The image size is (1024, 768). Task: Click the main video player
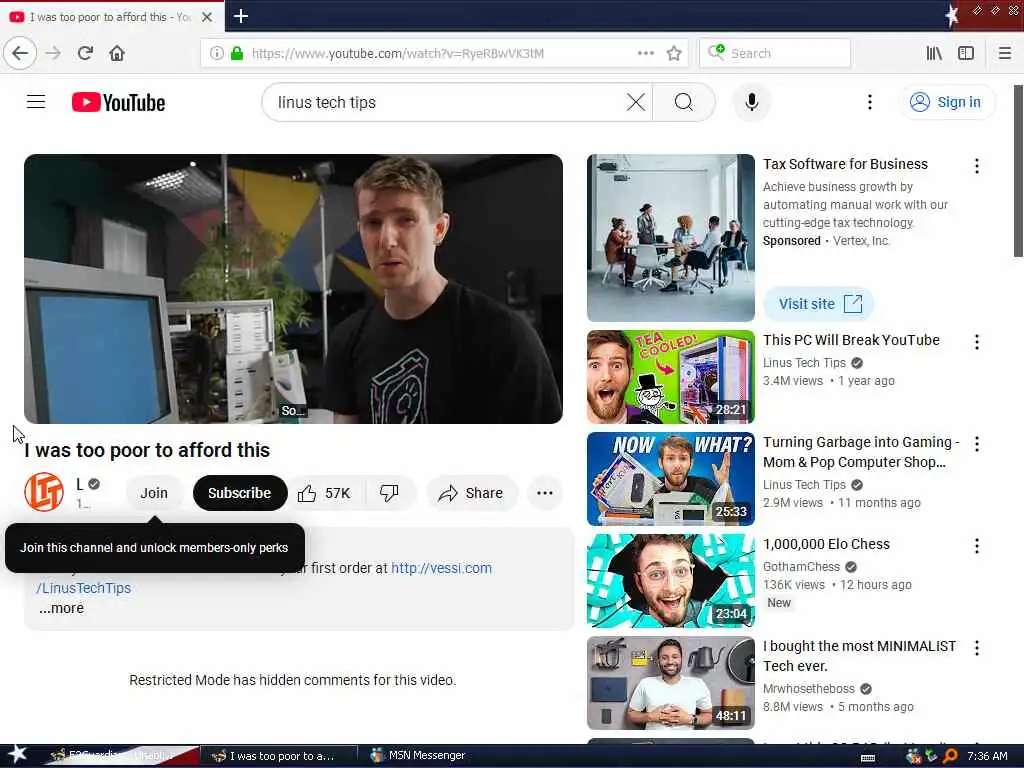293,289
